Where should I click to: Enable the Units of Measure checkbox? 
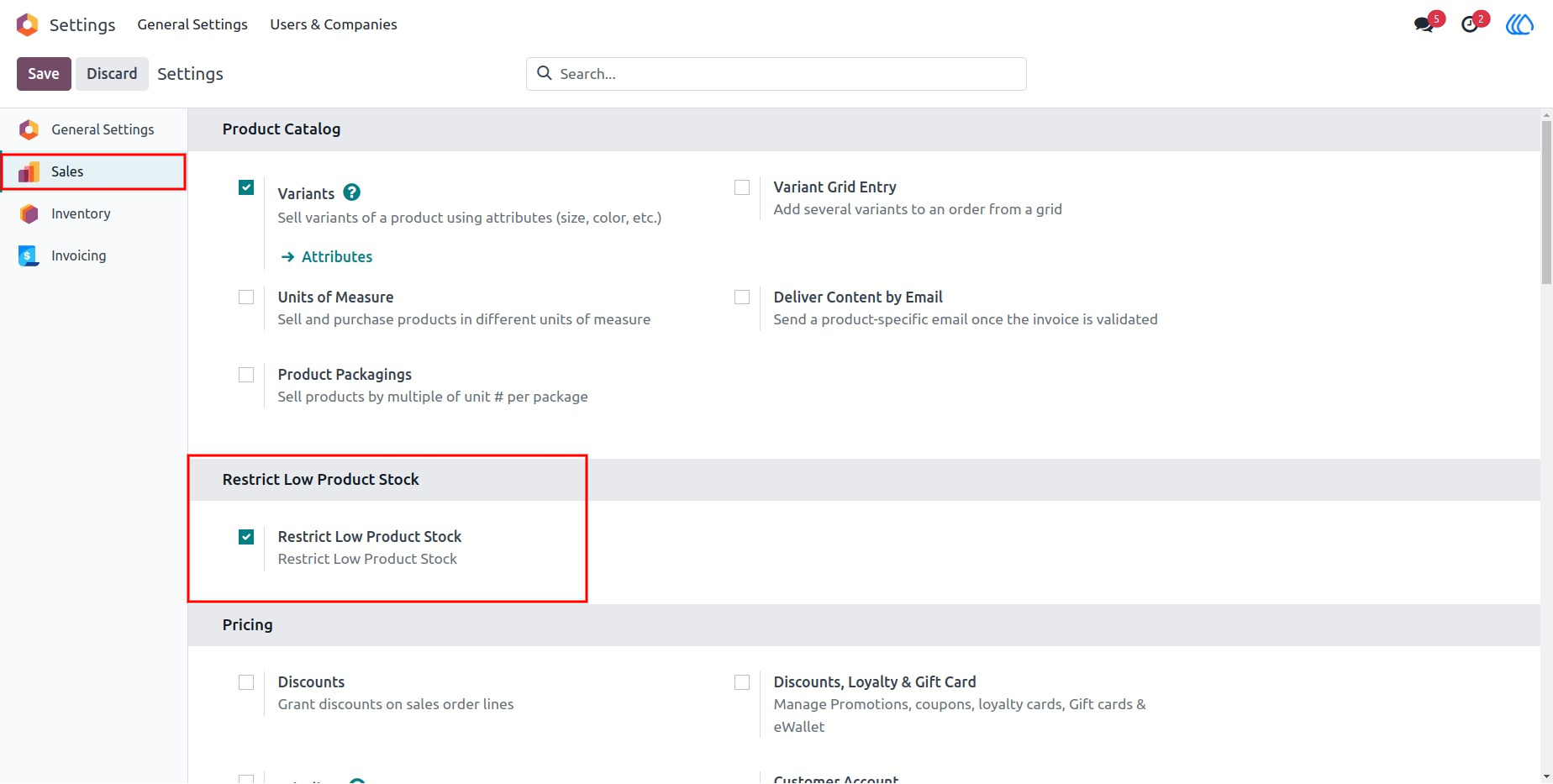(x=246, y=297)
